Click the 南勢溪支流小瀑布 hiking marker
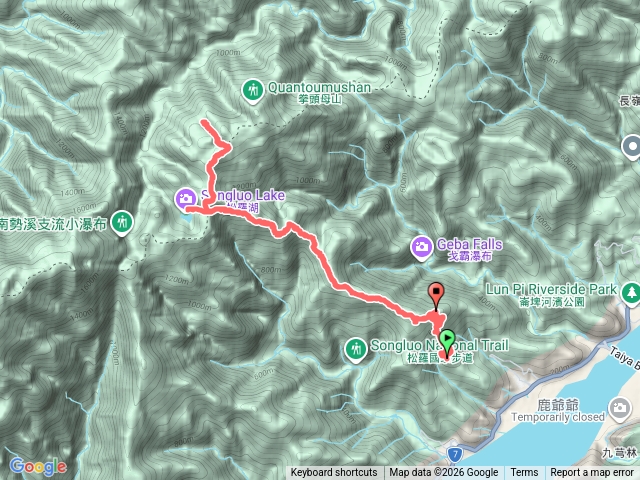 click(x=122, y=223)
